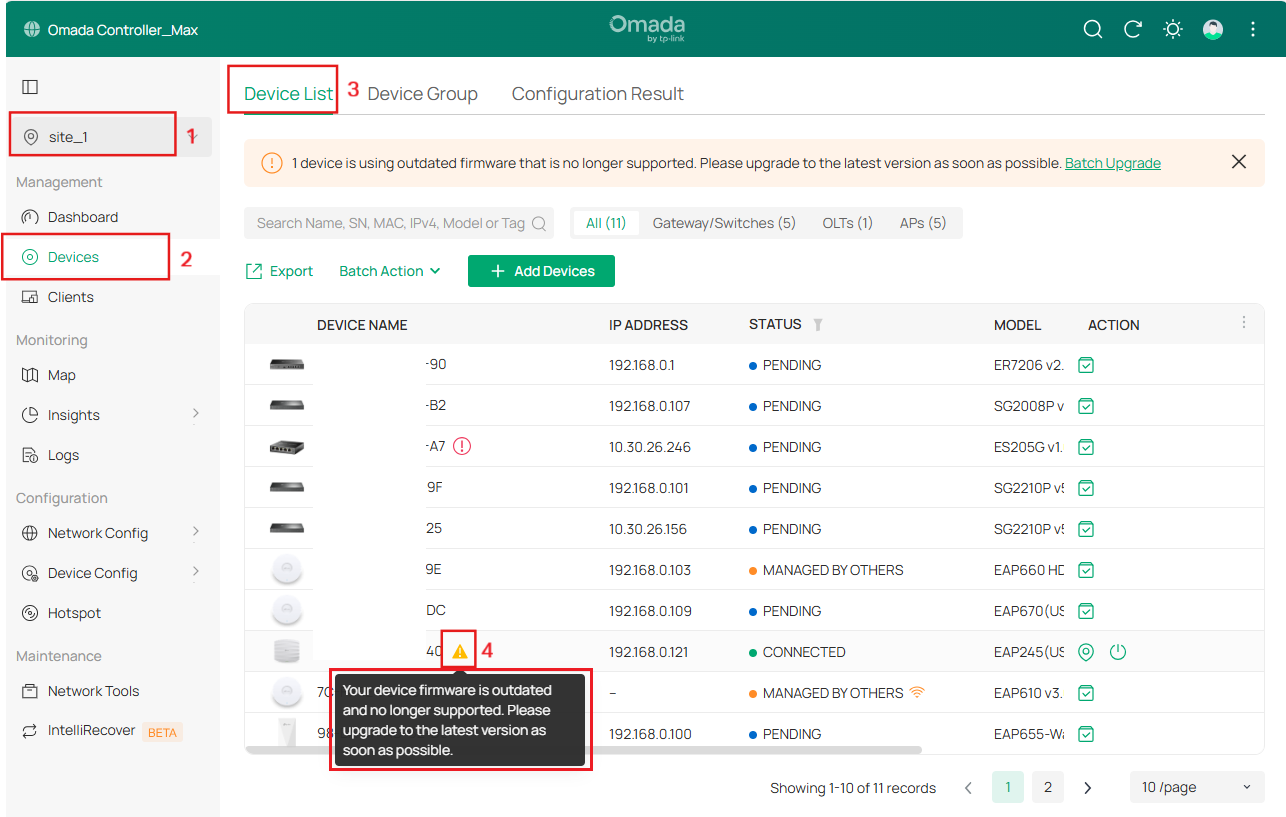Open the 10 /page size dropdown
The width and height of the screenshot is (1286, 817).
click(1196, 787)
